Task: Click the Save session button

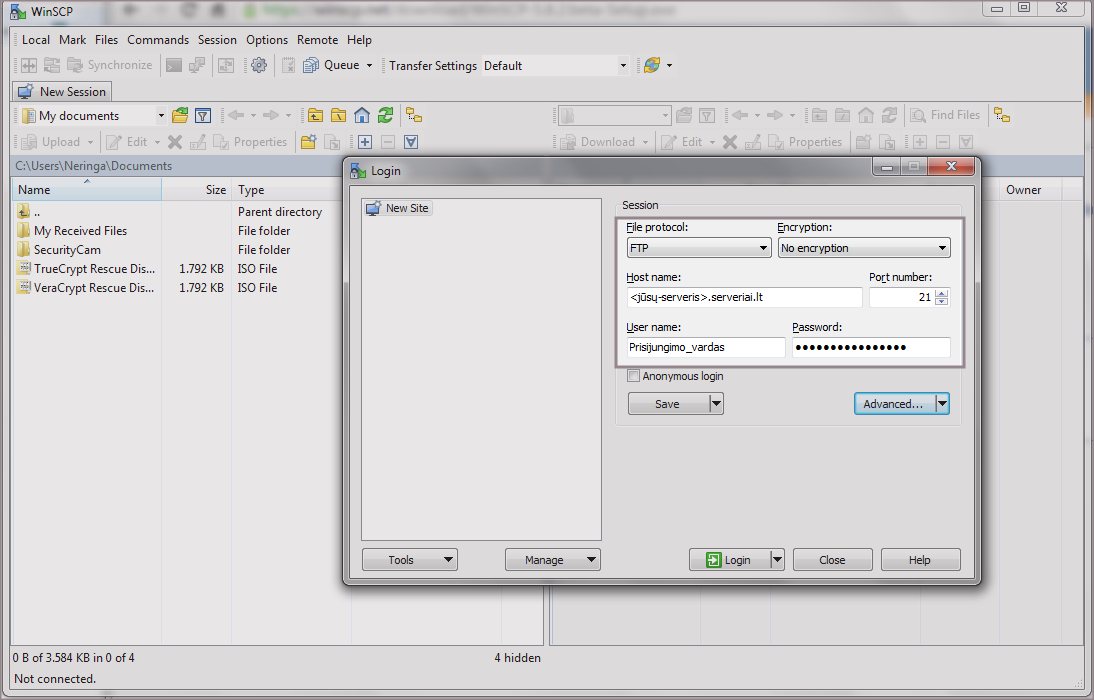Action: pyautogui.click(x=667, y=404)
